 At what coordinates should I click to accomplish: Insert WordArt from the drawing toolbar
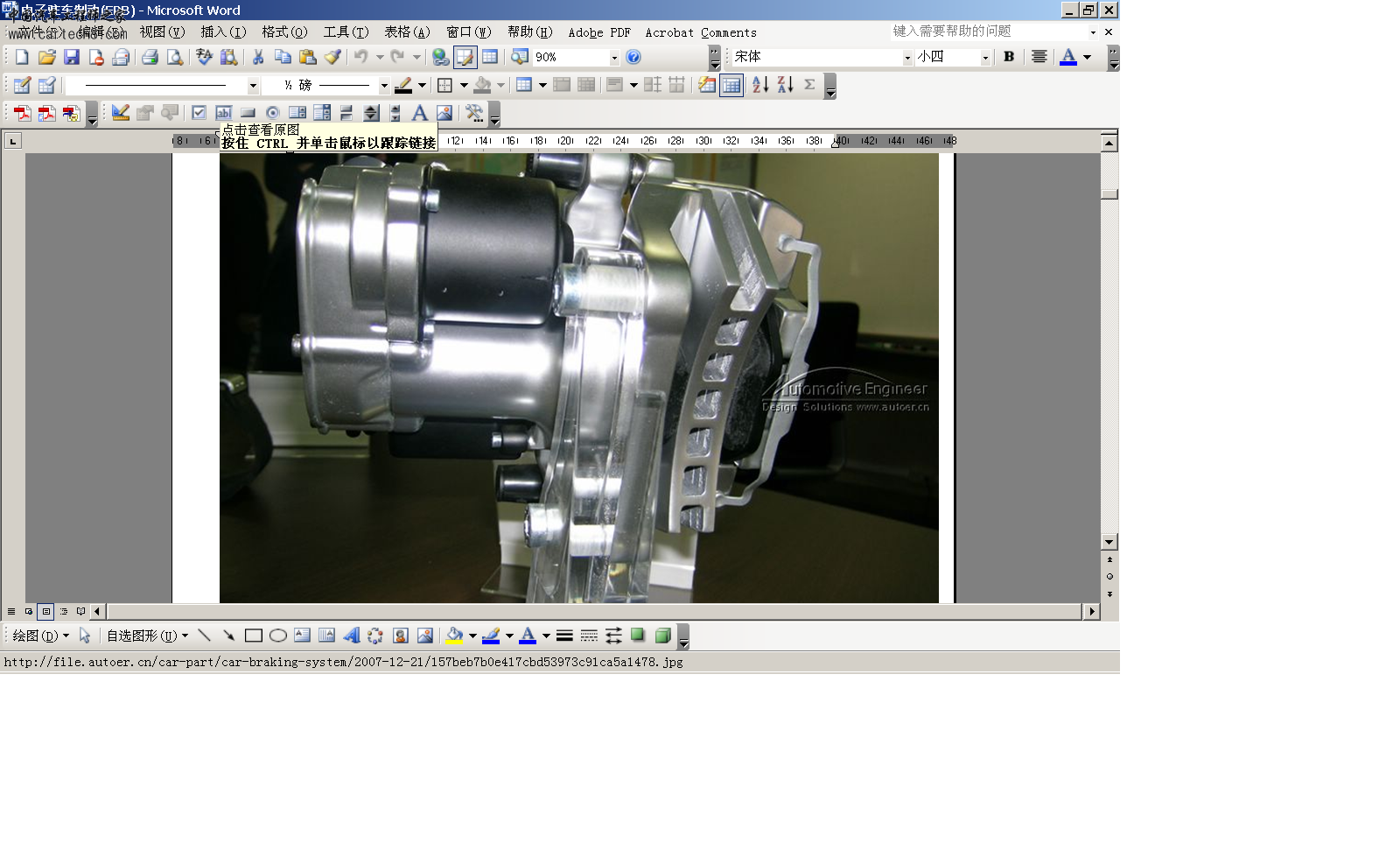[351, 636]
